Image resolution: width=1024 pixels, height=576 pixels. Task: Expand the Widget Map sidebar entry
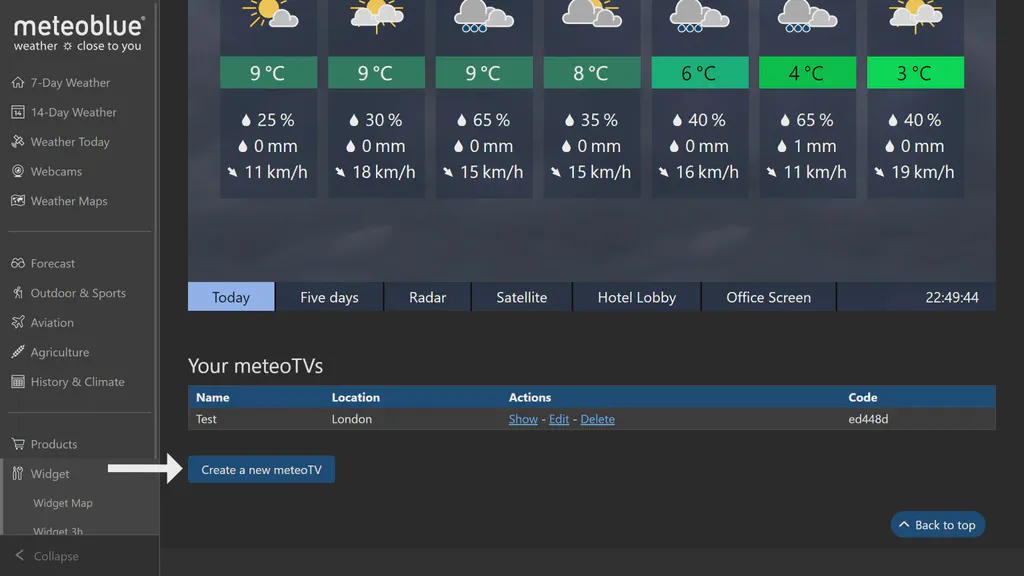click(x=63, y=503)
